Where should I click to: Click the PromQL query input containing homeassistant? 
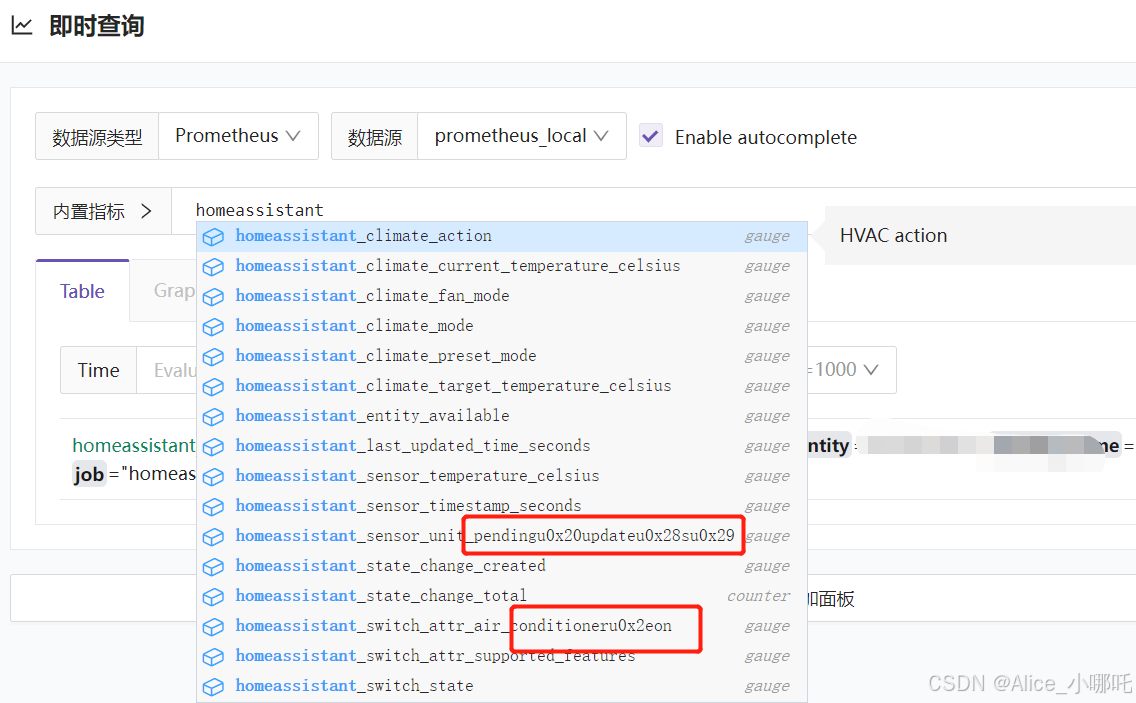pos(652,210)
